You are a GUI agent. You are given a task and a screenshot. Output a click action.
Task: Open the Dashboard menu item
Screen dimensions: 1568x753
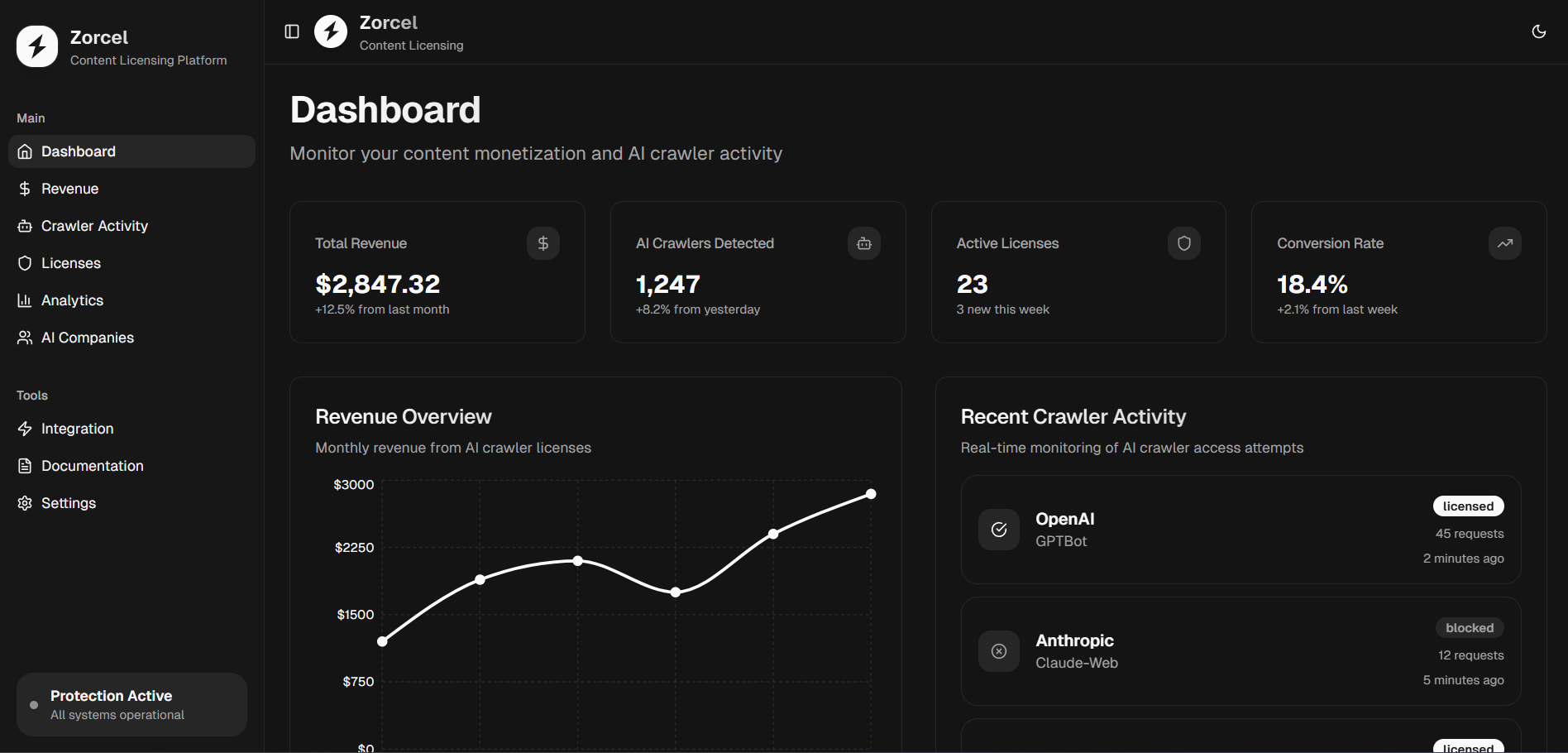tap(131, 151)
